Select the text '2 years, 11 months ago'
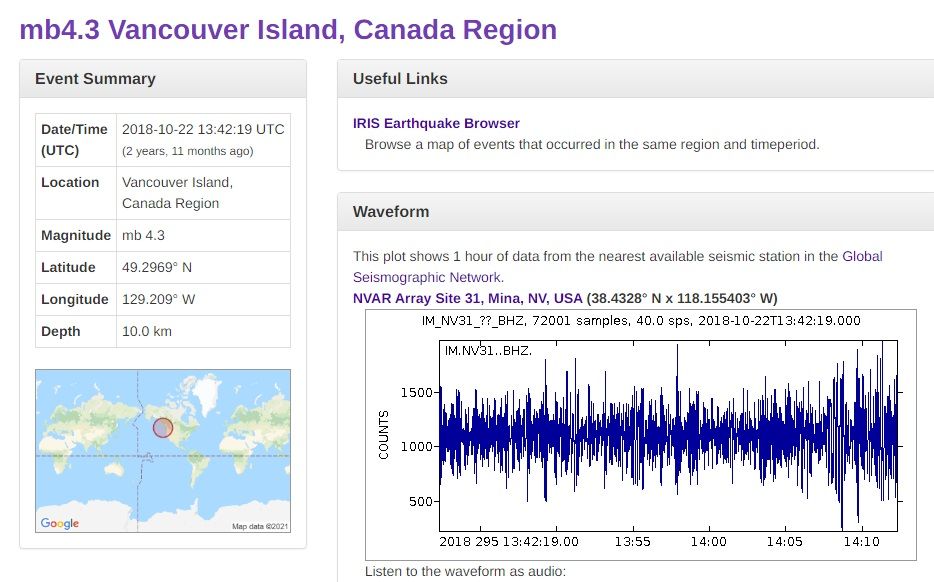The width and height of the screenshot is (934, 582). tap(188, 151)
